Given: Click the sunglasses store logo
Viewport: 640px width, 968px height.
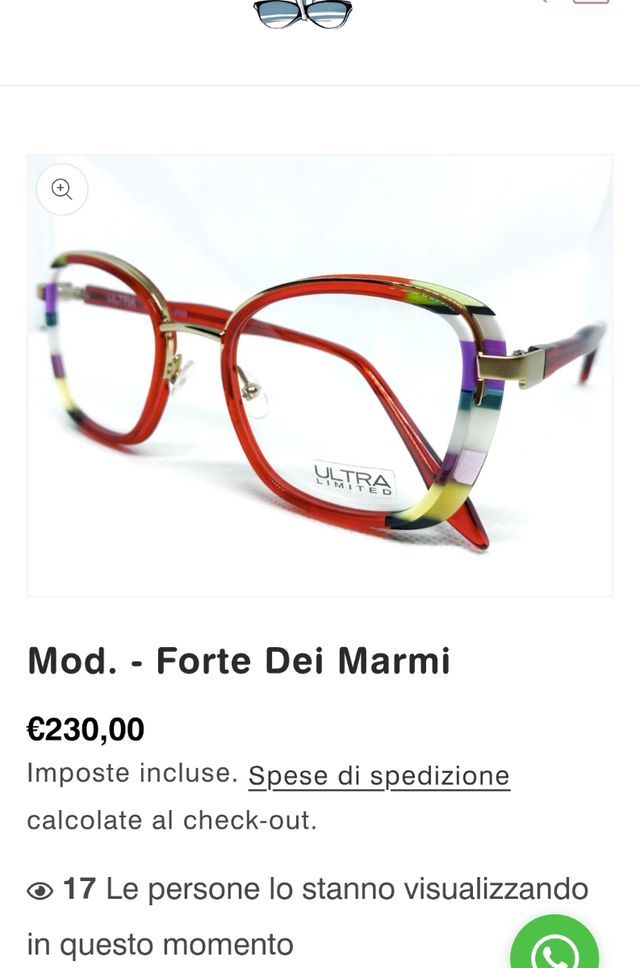Looking at the screenshot, I should [303, 14].
